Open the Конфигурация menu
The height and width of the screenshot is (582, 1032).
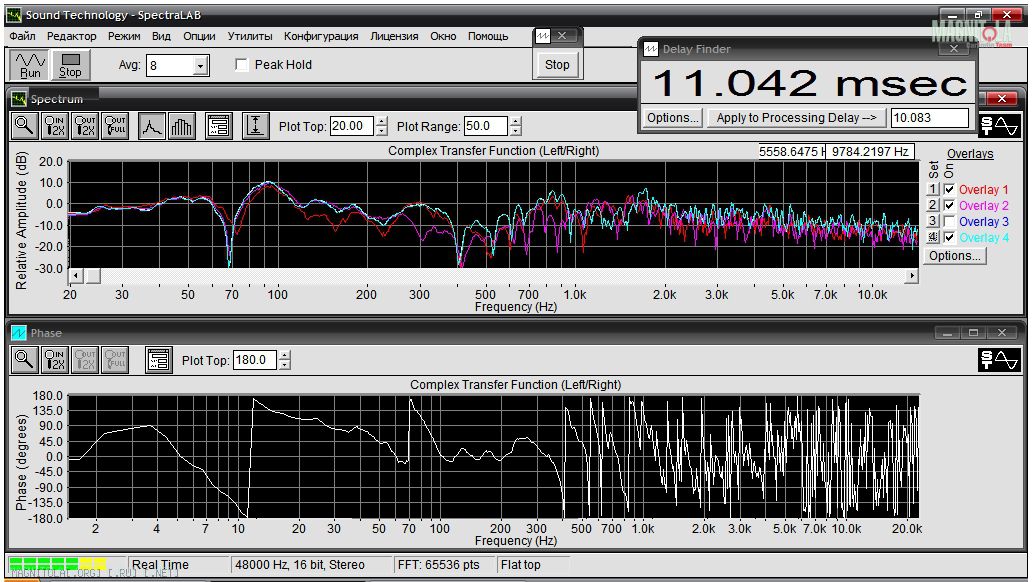[x=321, y=36]
